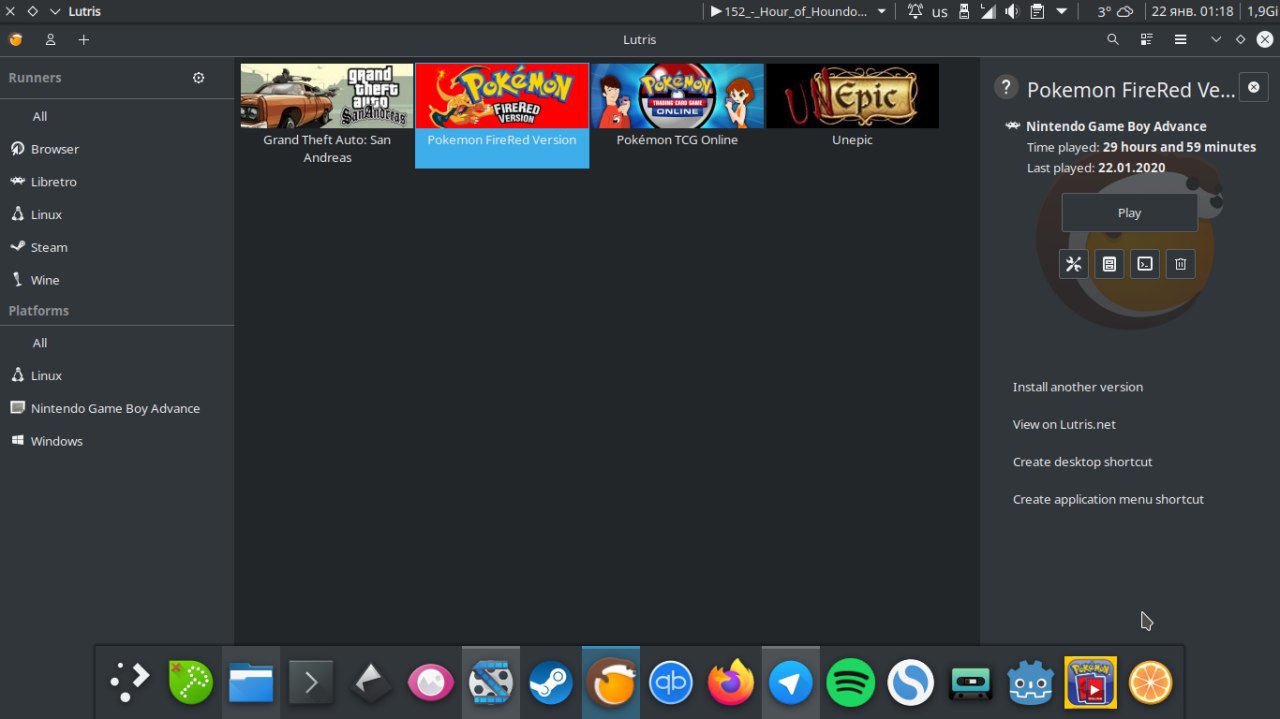Filter by Libretro runner
The width and height of the screenshot is (1280, 719).
click(117, 182)
